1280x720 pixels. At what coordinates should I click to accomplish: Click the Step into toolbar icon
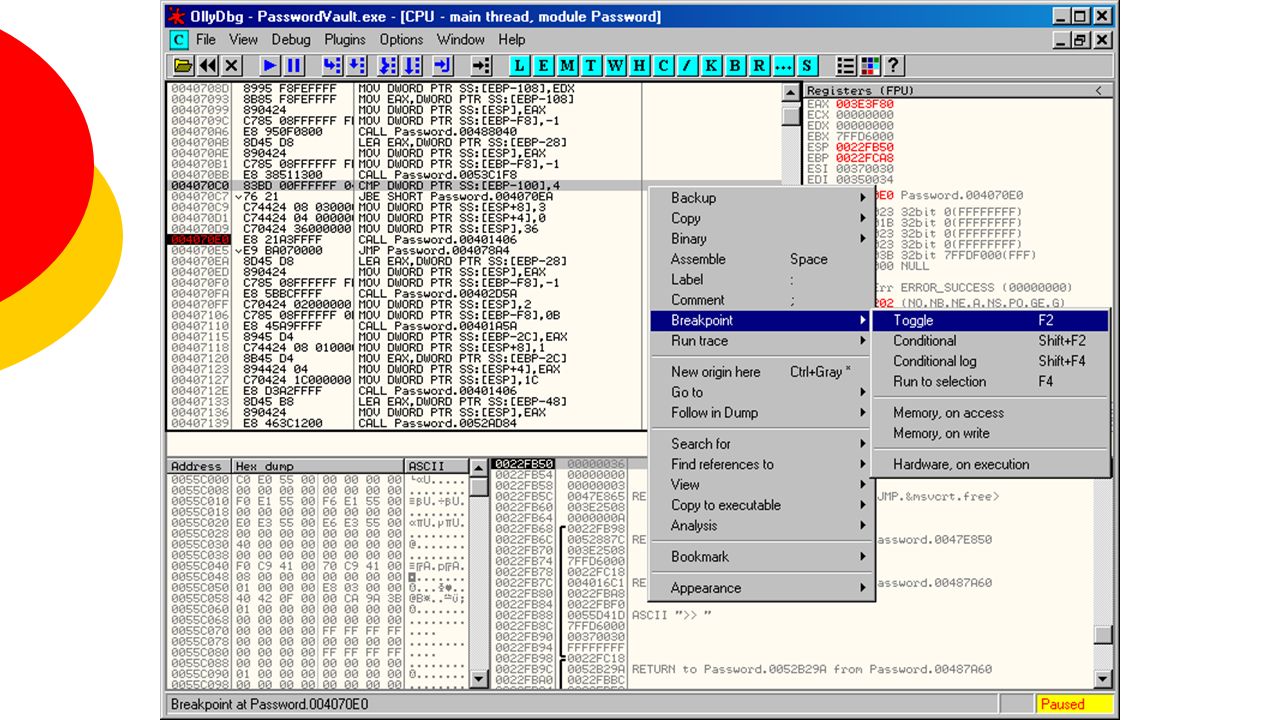[332, 65]
